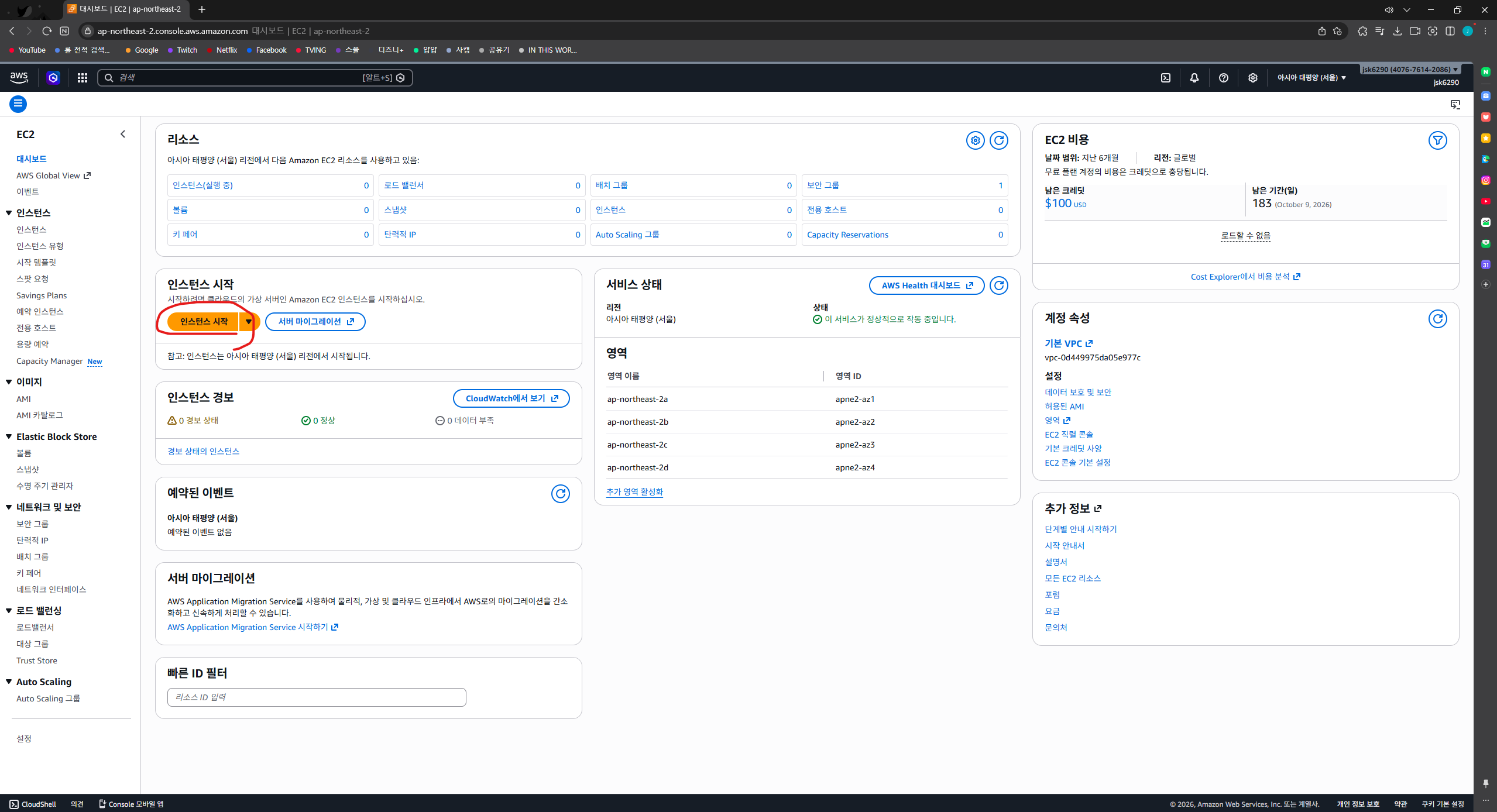Image resolution: width=1497 pixels, height=812 pixels.
Task: Click the browser back arrow
Action: pyautogui.click(x=12, y=31)
